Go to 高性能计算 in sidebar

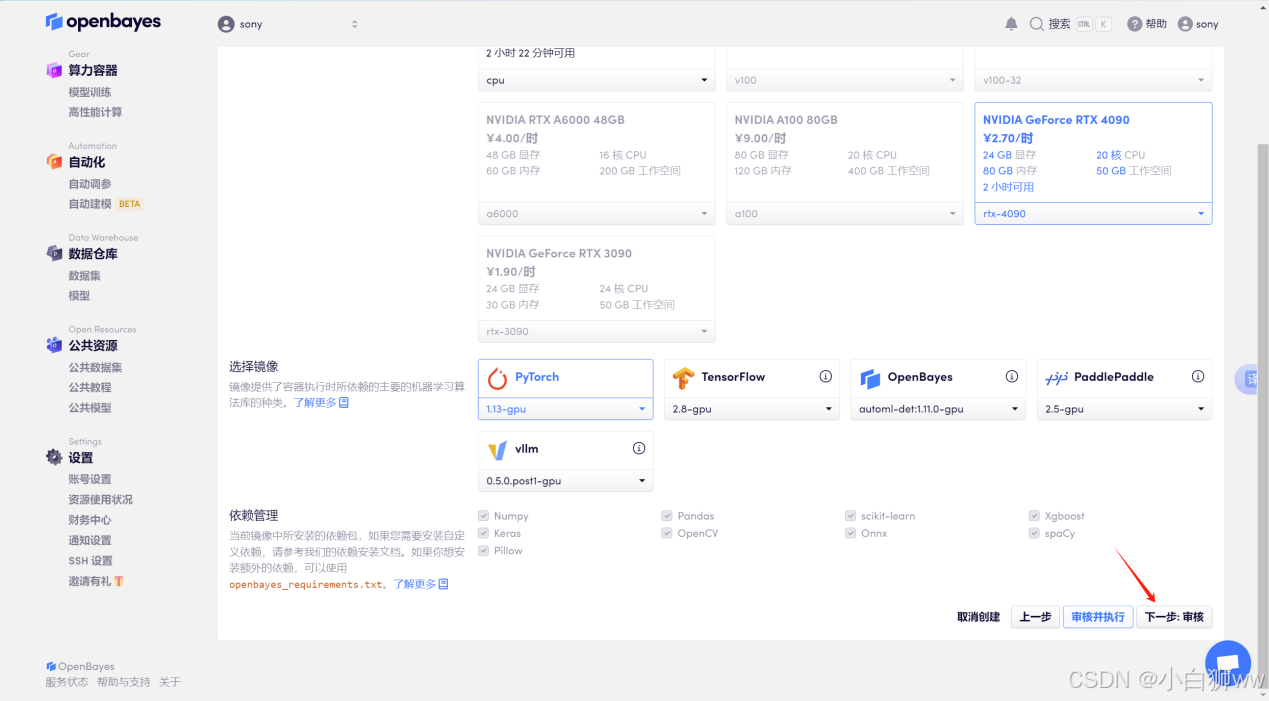click(x=95, y=112)
